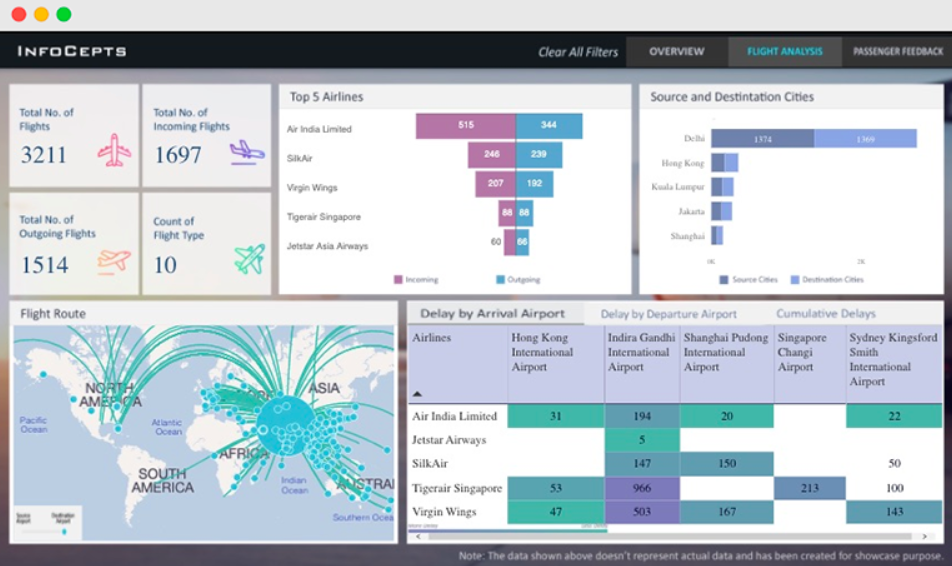Click Incoming Flights value 1697
The image size is (952, 566).
point(177,155)
